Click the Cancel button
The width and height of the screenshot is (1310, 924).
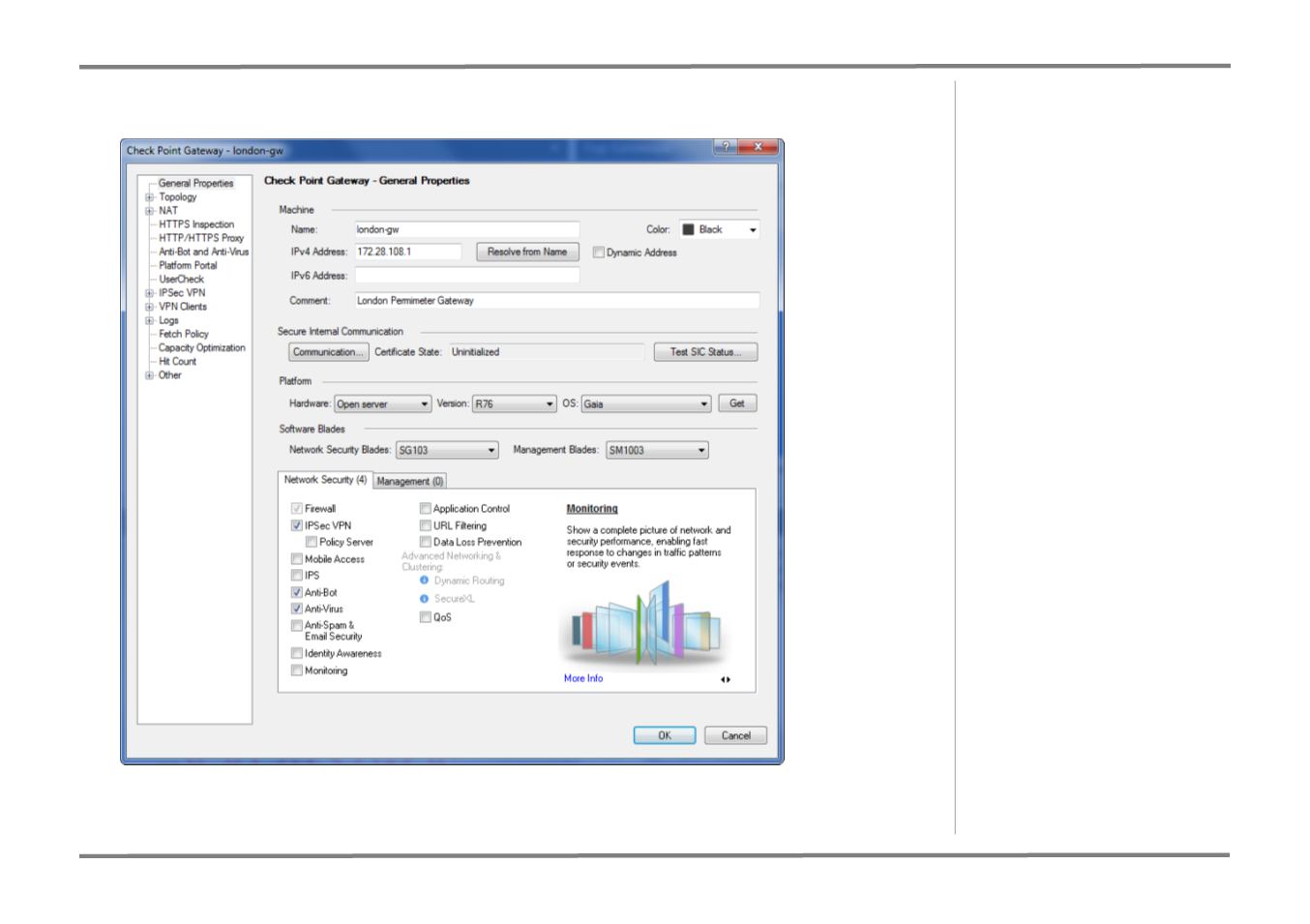click(735, 735)
